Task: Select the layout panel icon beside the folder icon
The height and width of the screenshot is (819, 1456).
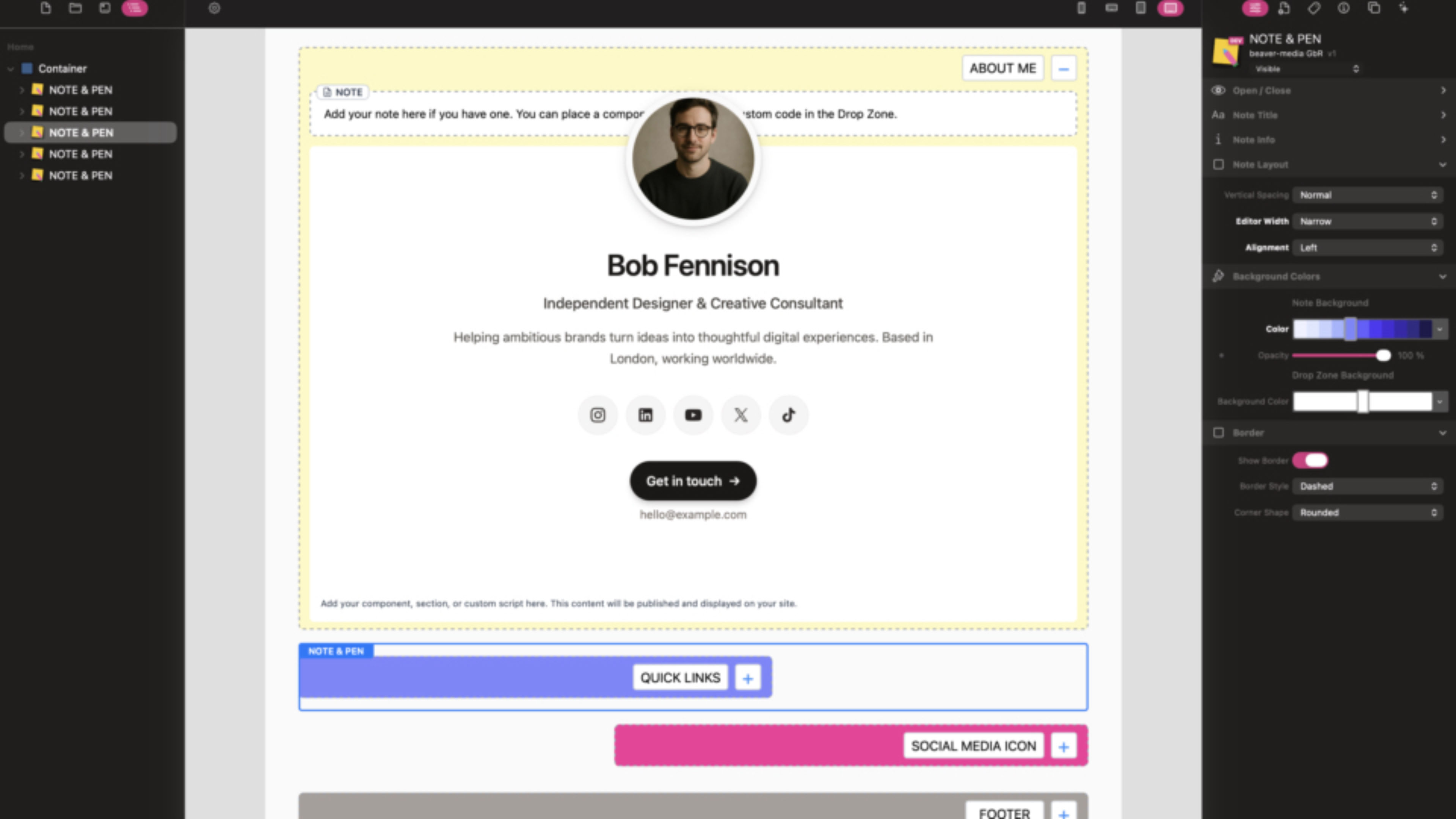Action: [105, 8]
